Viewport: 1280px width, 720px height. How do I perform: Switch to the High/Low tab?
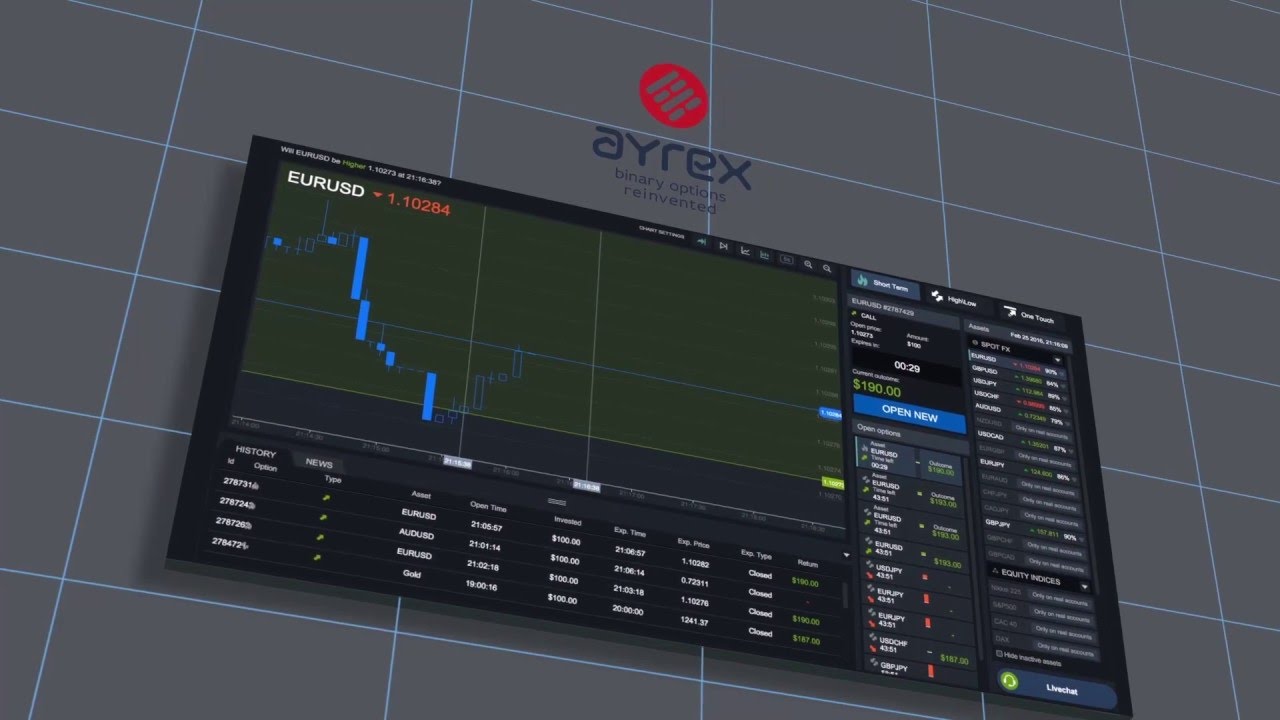(x=957, y=300)
